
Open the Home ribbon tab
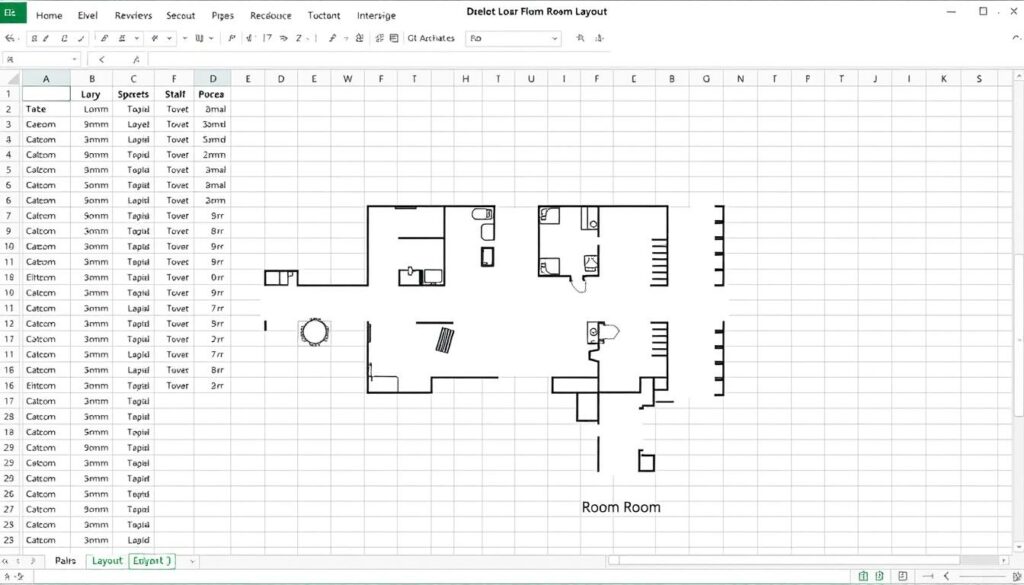[49, 16]
